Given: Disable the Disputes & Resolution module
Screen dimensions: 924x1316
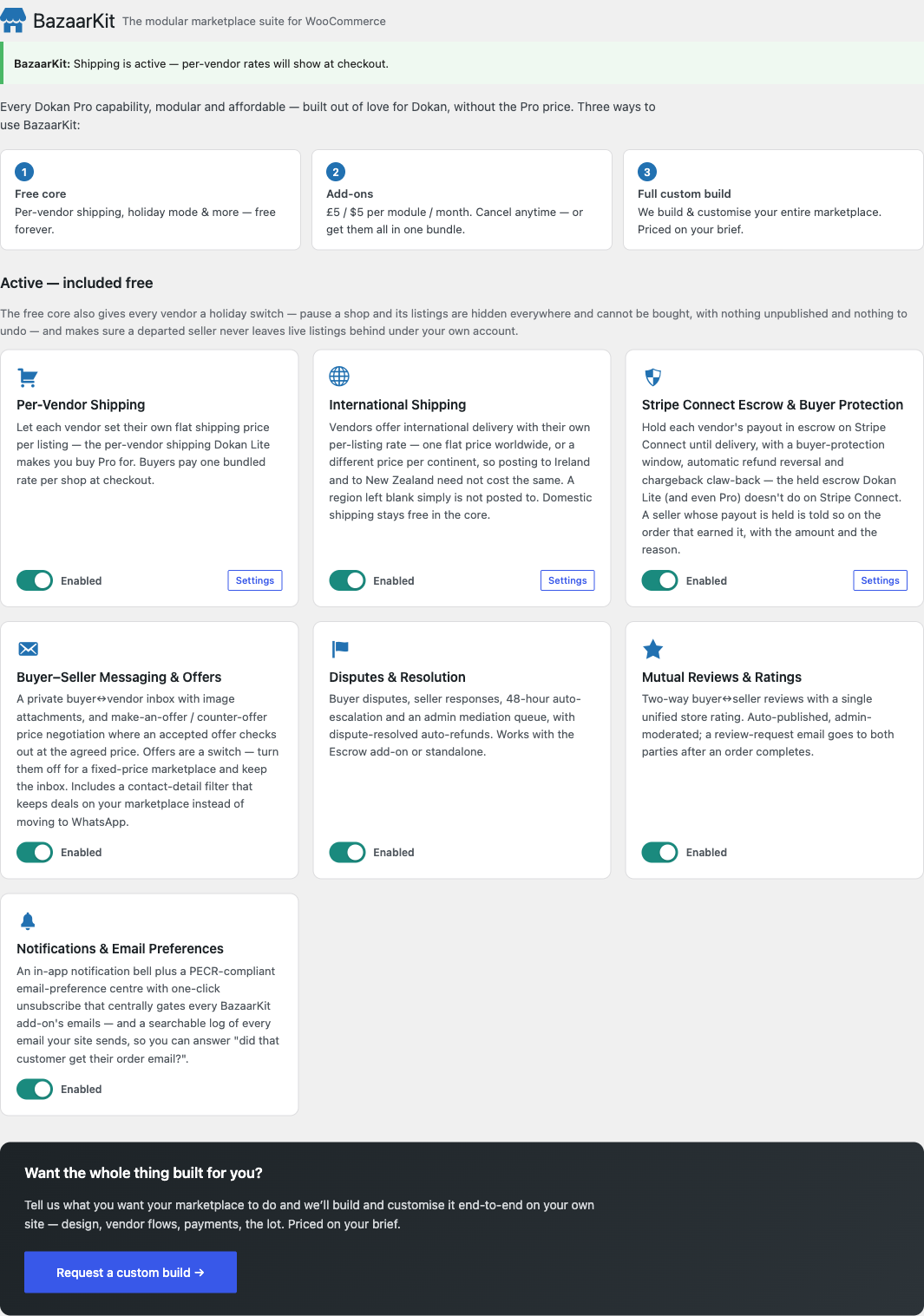Looking at the screenshot, I should coord(347,852).
